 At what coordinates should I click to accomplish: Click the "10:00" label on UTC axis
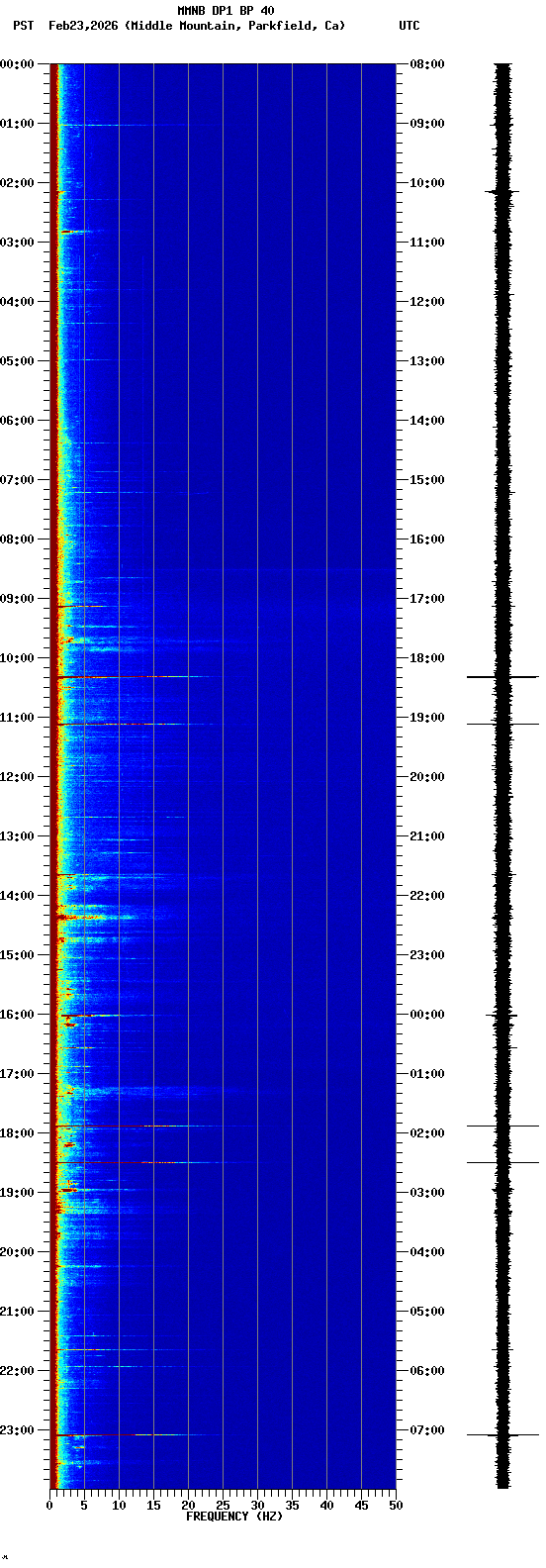pos(427,183)
